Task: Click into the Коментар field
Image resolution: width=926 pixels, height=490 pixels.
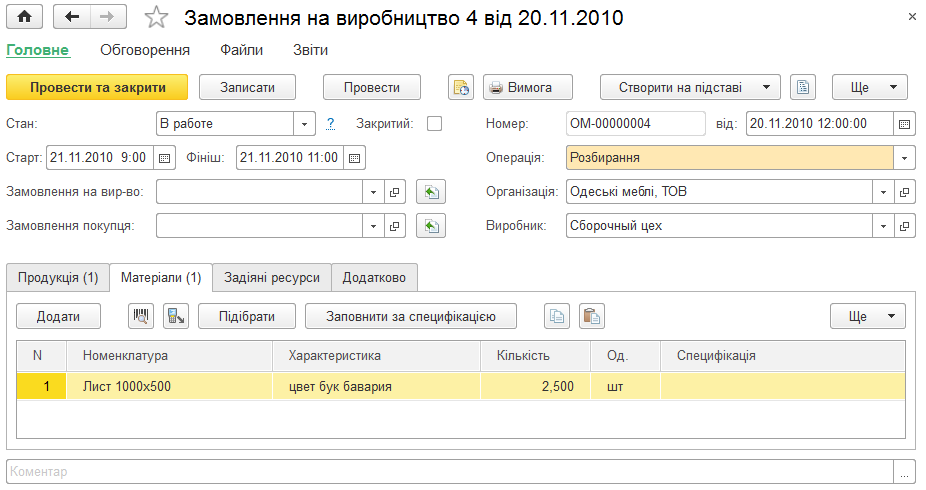Action: [450, 472]
